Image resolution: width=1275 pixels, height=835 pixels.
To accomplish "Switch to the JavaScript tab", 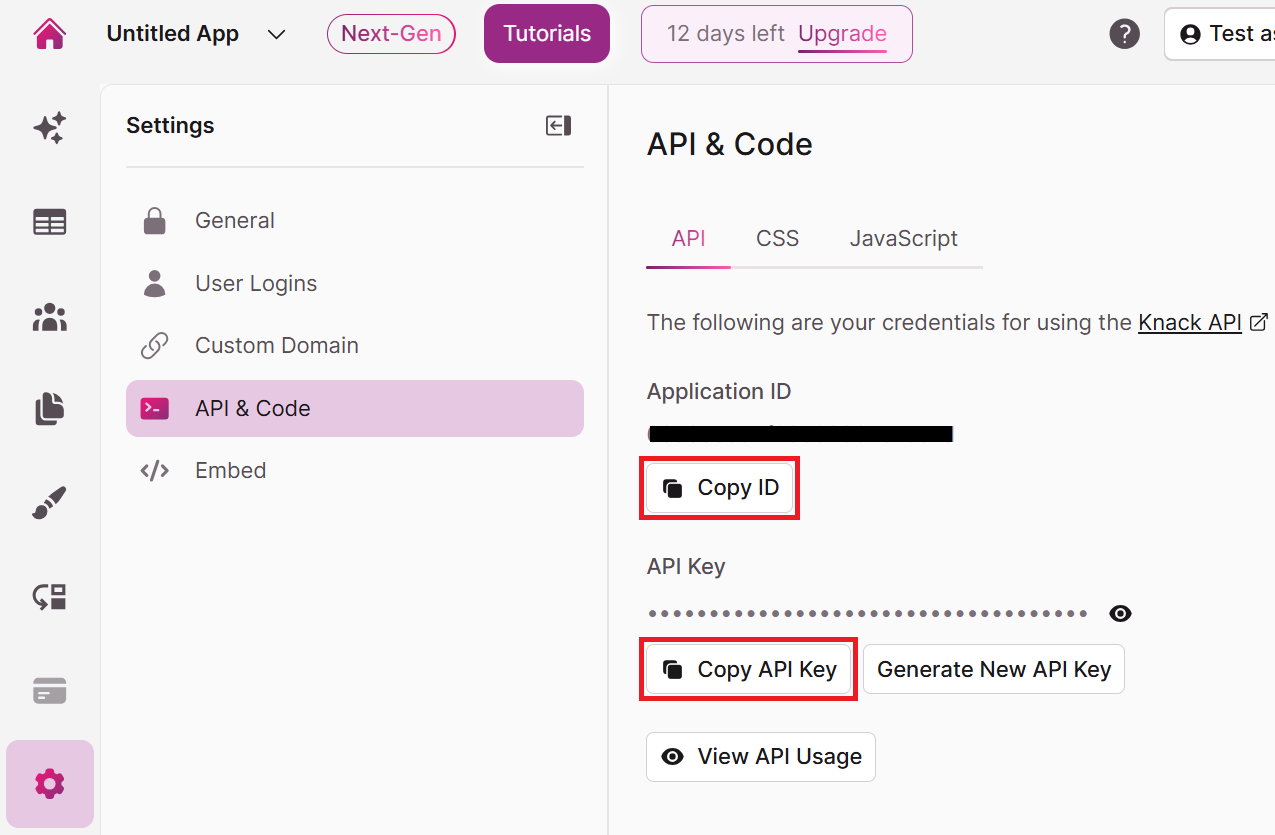I will tap(903, 238).
